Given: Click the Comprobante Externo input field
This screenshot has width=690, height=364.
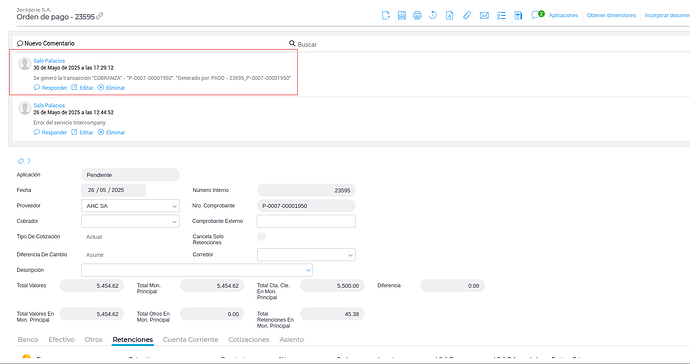Looking at the screenshot, I should 306,221.
